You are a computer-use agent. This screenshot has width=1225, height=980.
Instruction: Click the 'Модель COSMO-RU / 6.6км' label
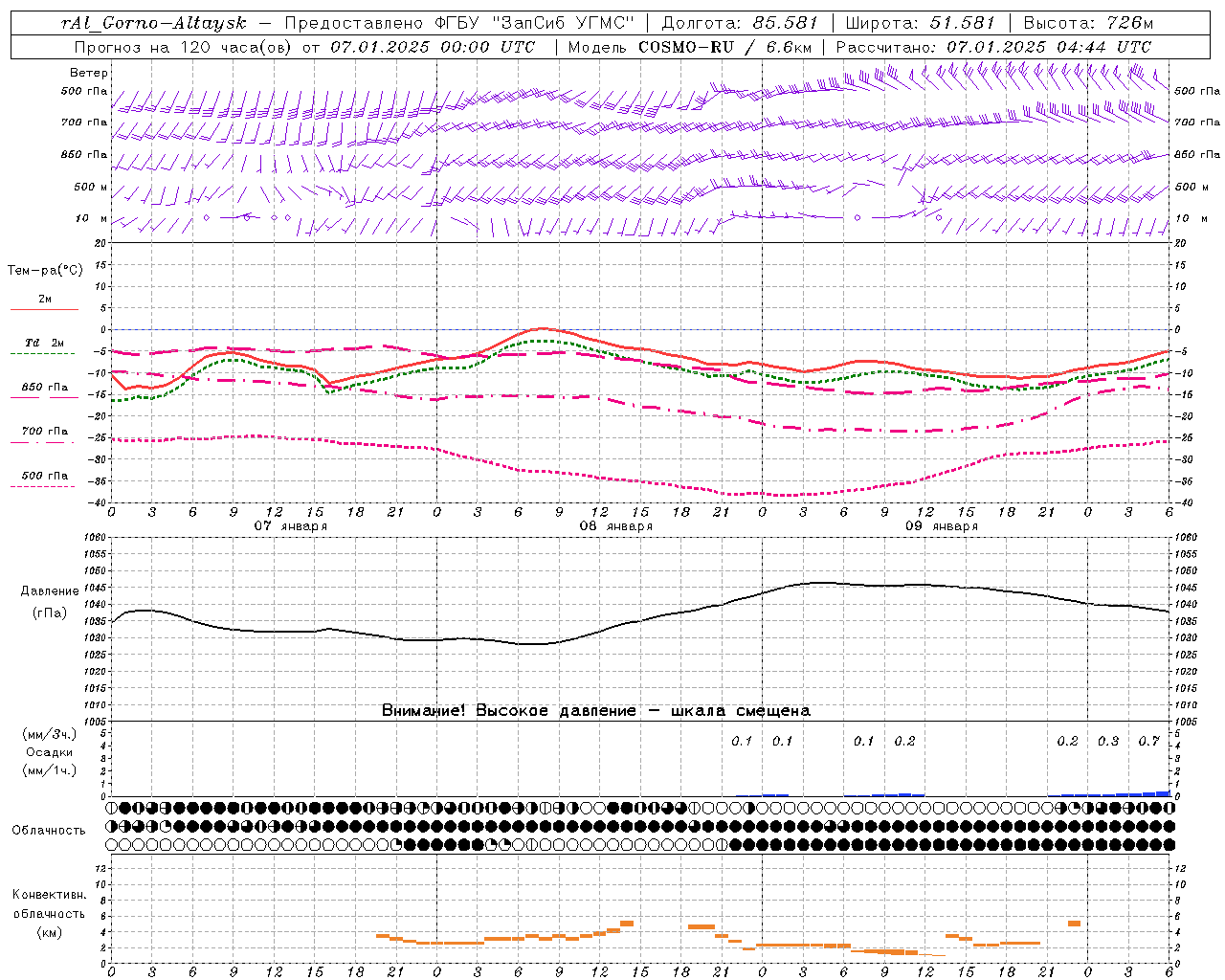(x=690, y=47)
